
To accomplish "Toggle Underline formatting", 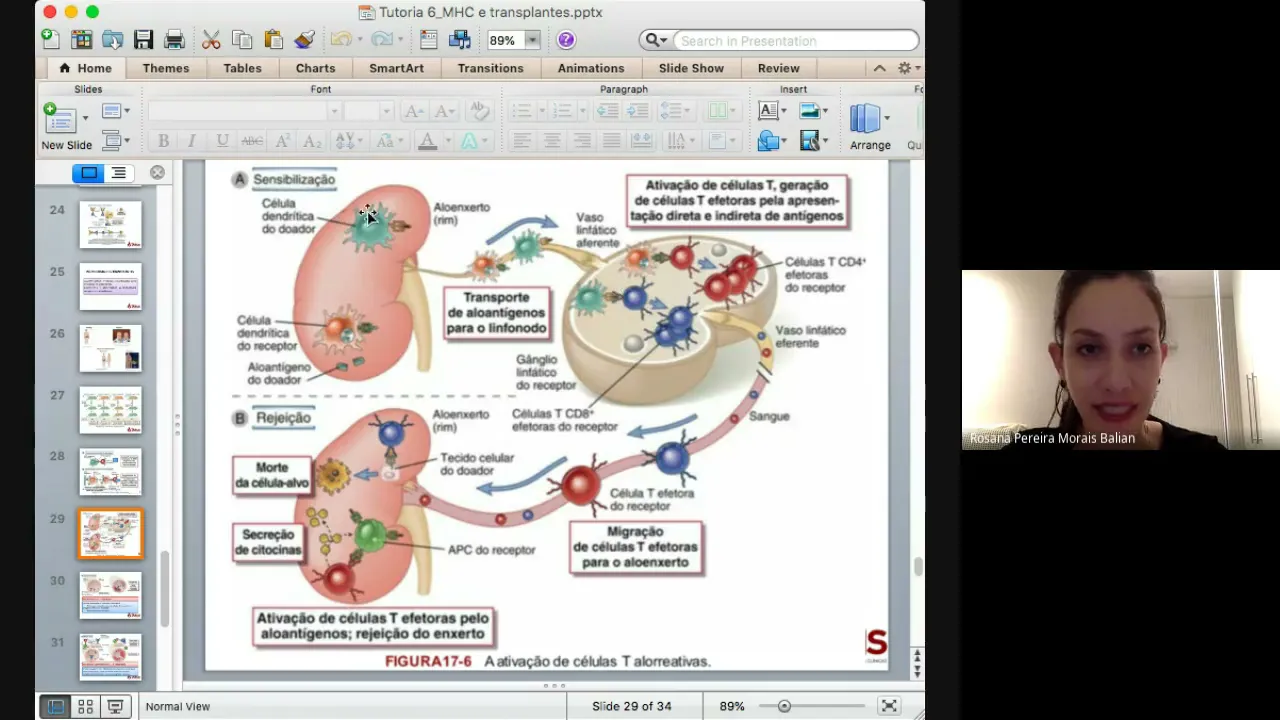I will [x=222, y=141].
